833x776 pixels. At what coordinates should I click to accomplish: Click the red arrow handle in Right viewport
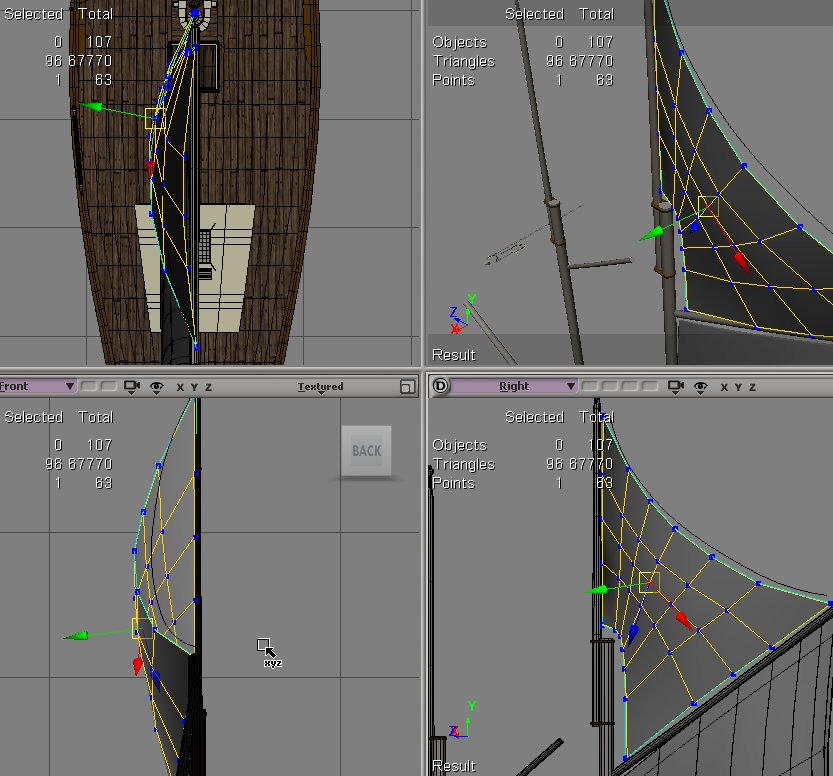[684, 620]
